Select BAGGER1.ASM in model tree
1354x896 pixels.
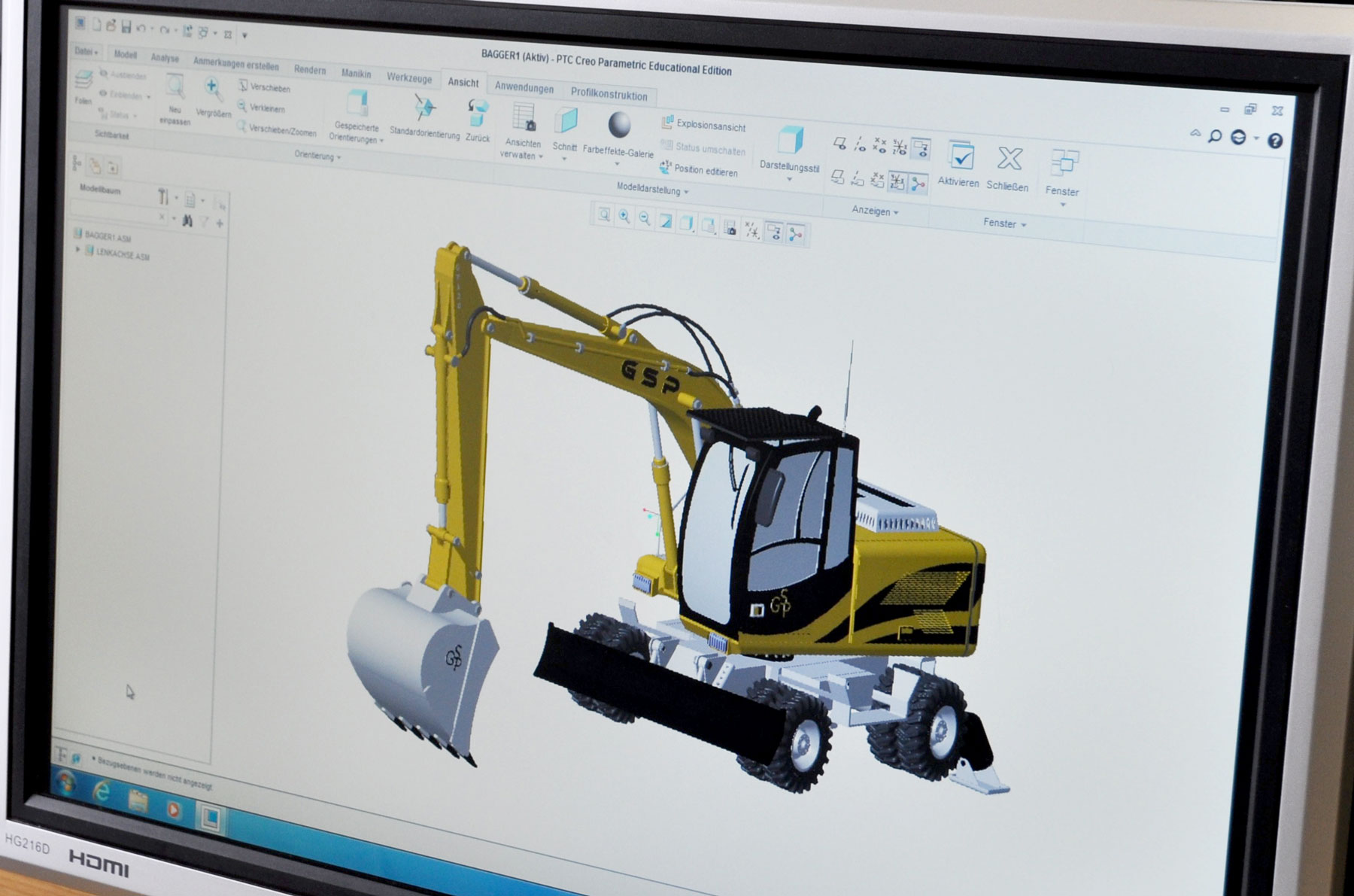102,236
